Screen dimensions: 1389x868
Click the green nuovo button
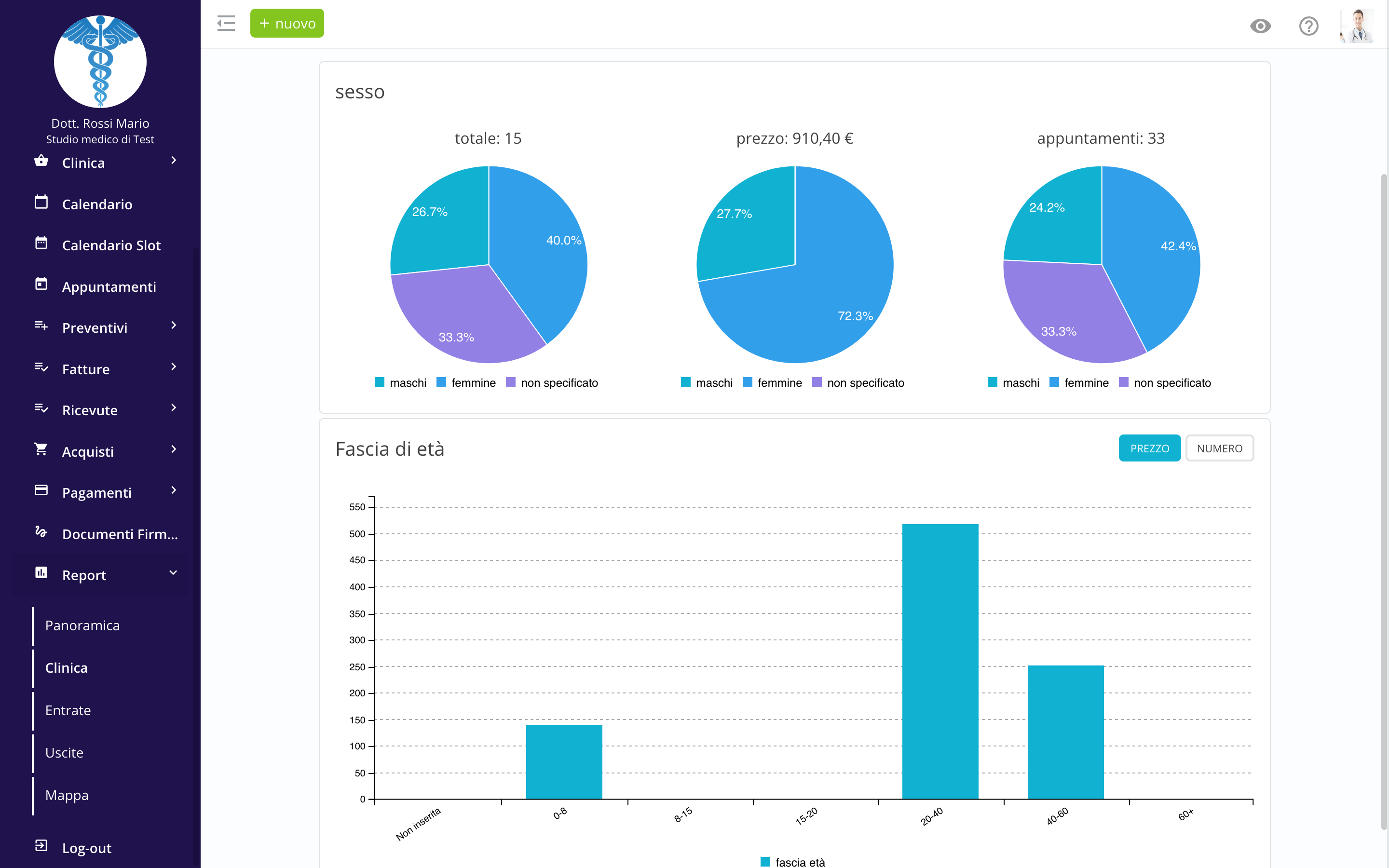click(287, 24)
